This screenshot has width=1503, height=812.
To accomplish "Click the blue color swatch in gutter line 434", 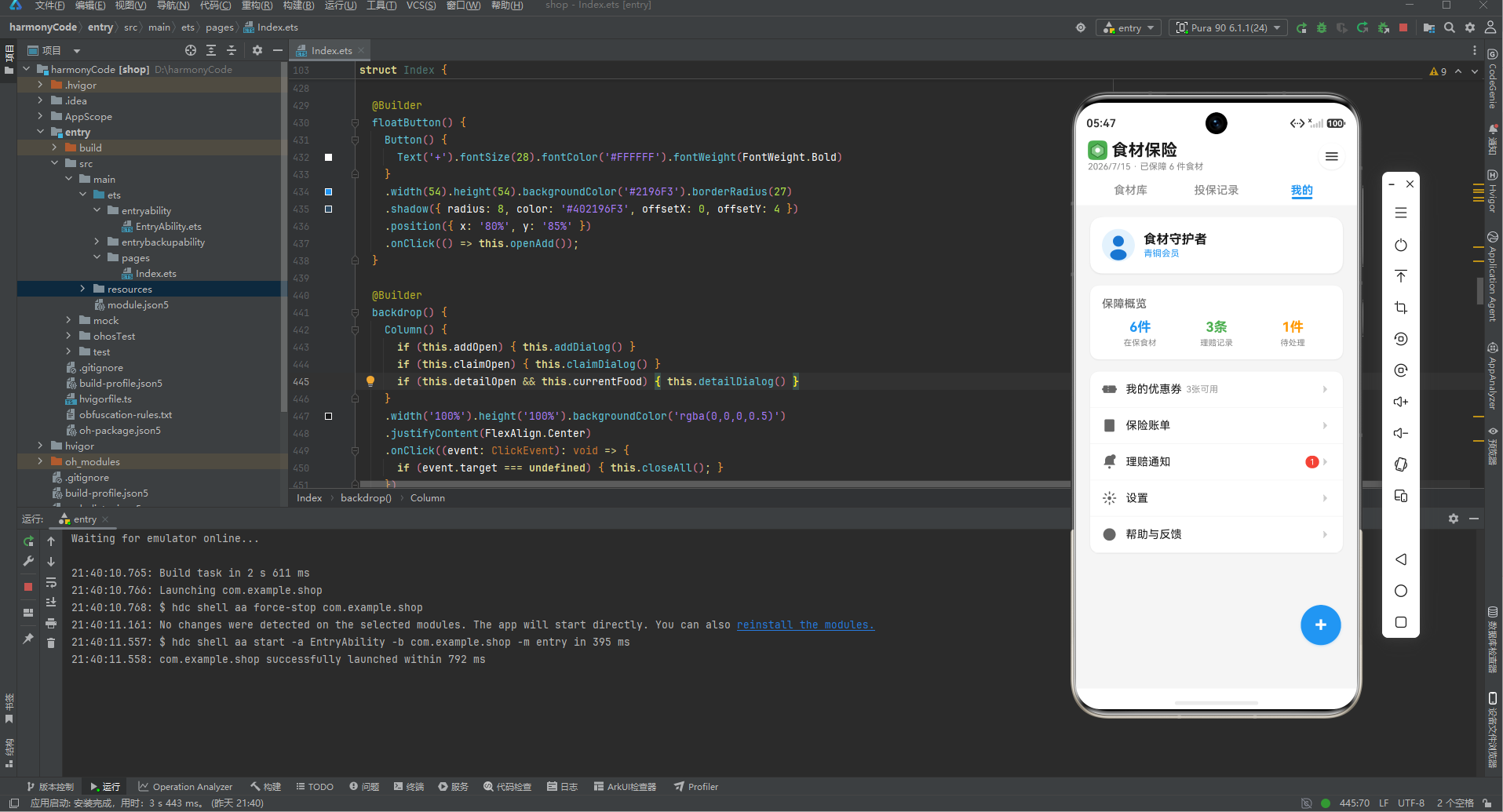I will tap(328, 191).
